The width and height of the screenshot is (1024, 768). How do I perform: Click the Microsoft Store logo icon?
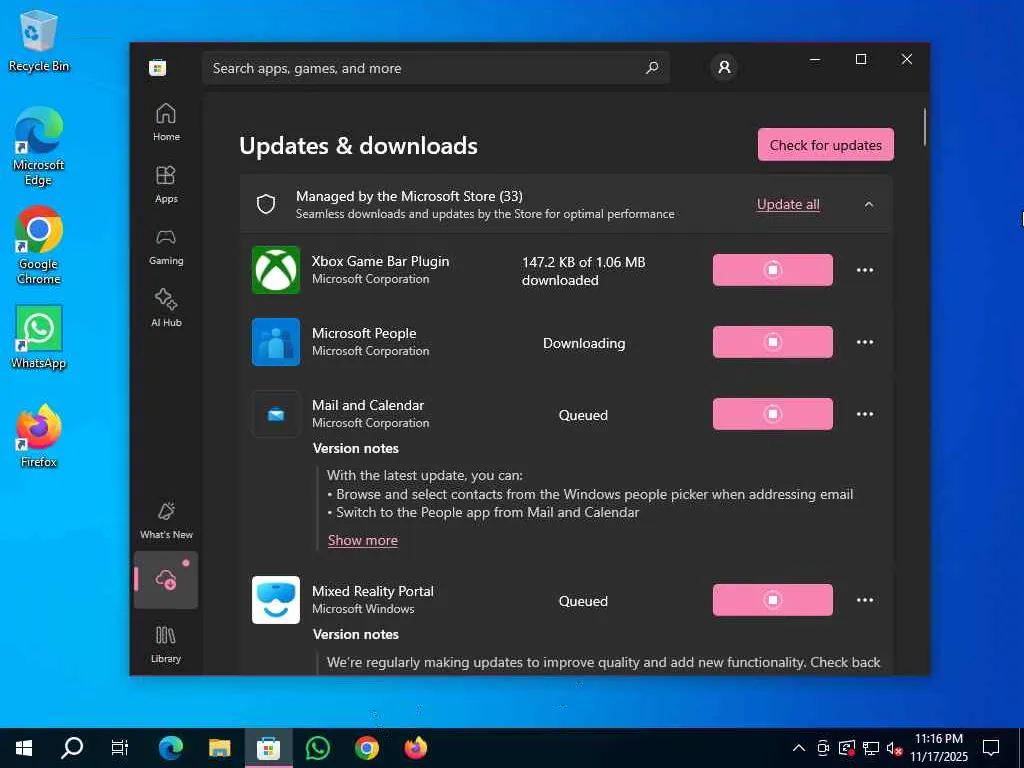(x=157, y=68)
